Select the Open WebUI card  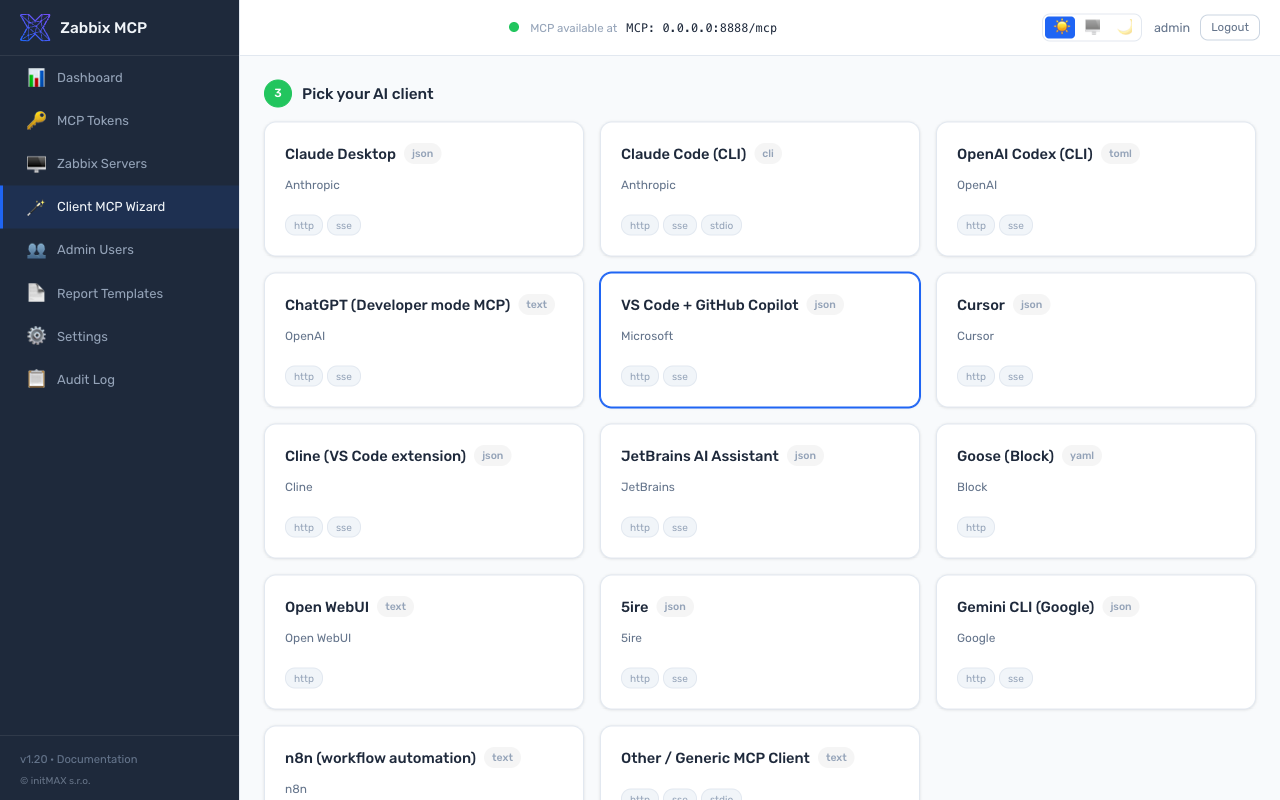pos(424,642)
